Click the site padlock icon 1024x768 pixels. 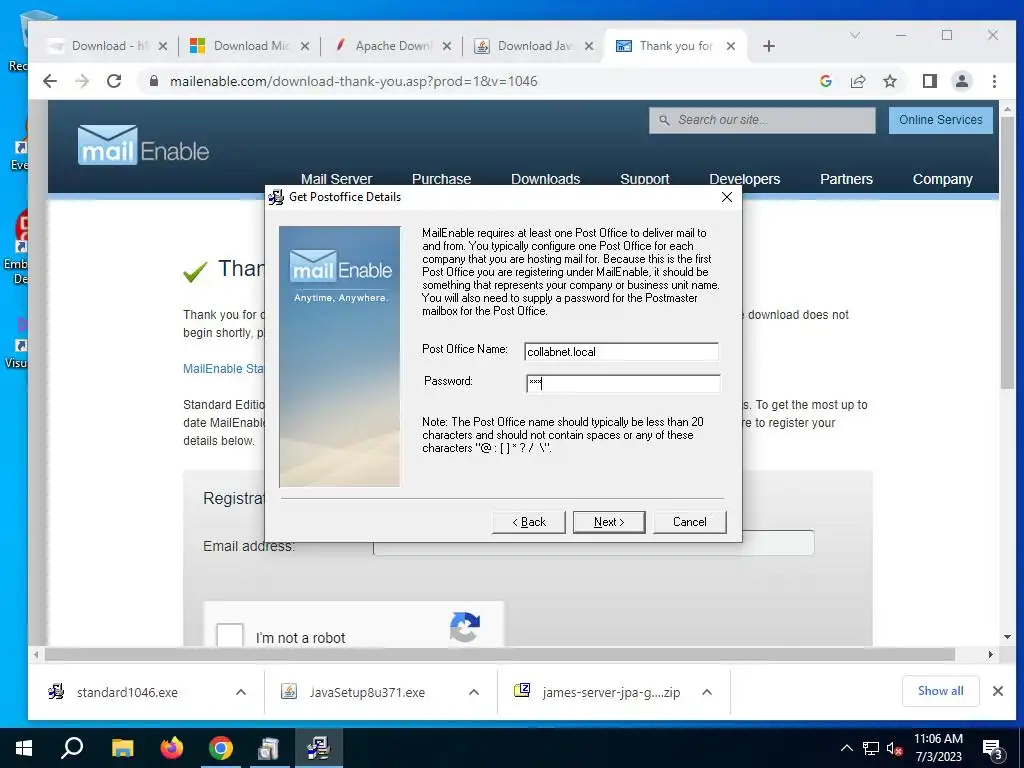[154, 81]
